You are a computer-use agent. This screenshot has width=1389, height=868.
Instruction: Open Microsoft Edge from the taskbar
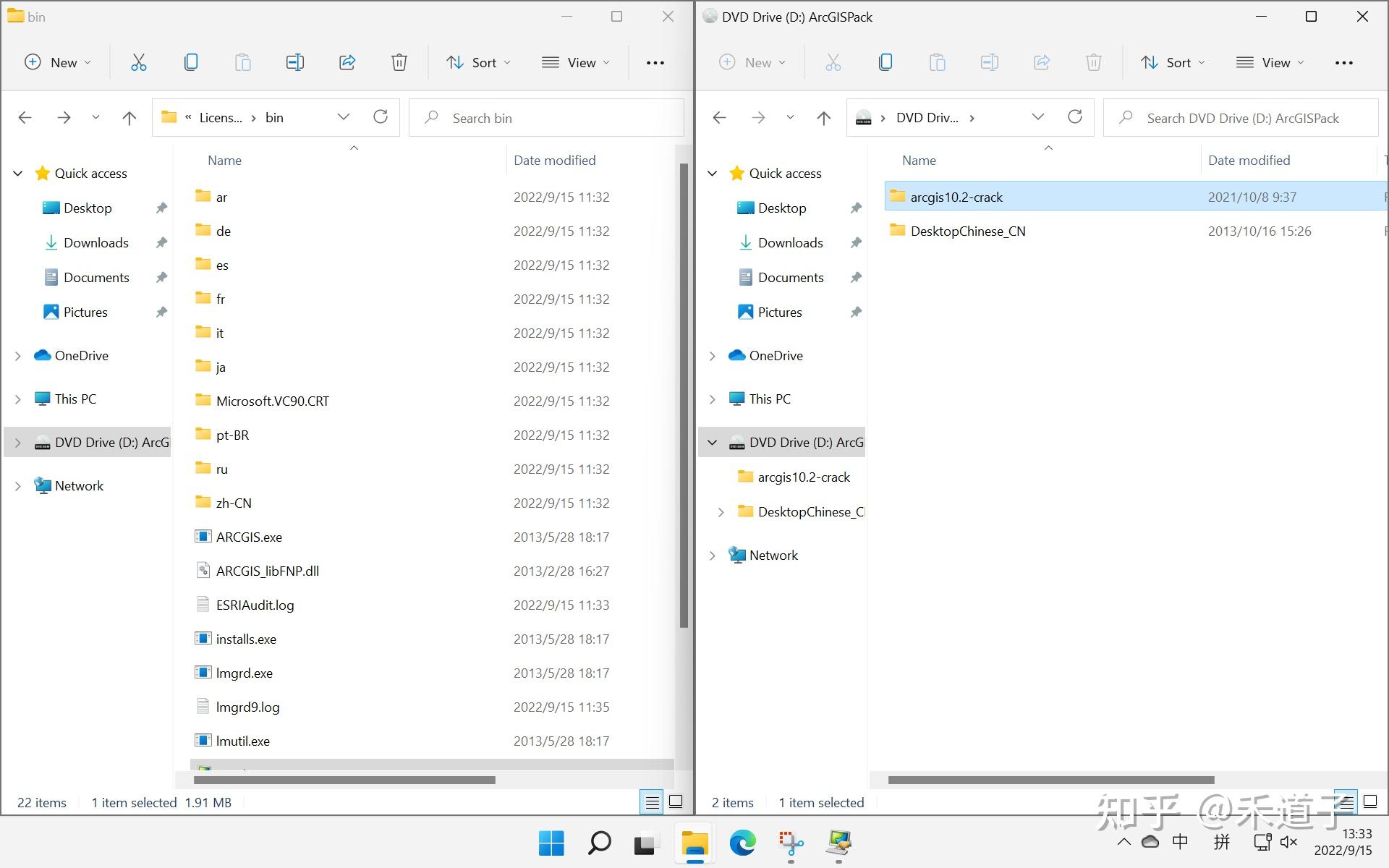pos(742,843)
